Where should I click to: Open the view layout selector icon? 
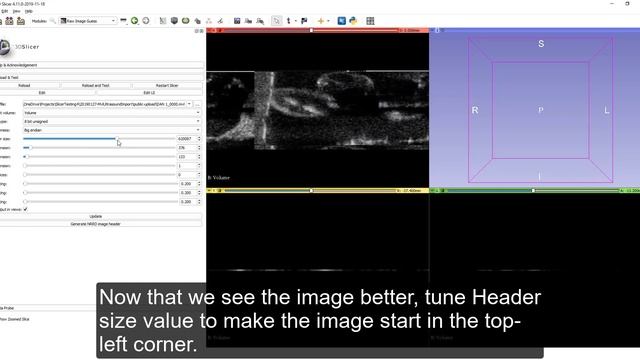point(370,21)
